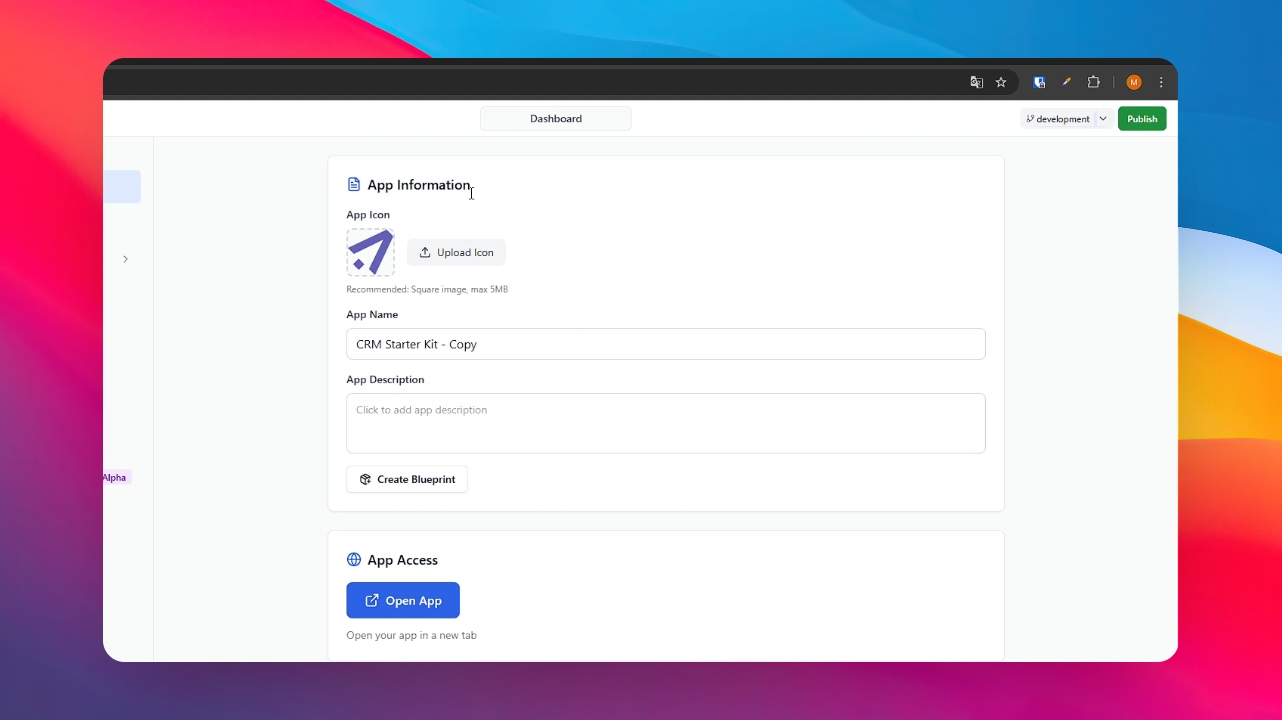This screenshot has width=1282, height=720.
Task: Expand the development branch dropdown arrow
Action: point(1103,119)
